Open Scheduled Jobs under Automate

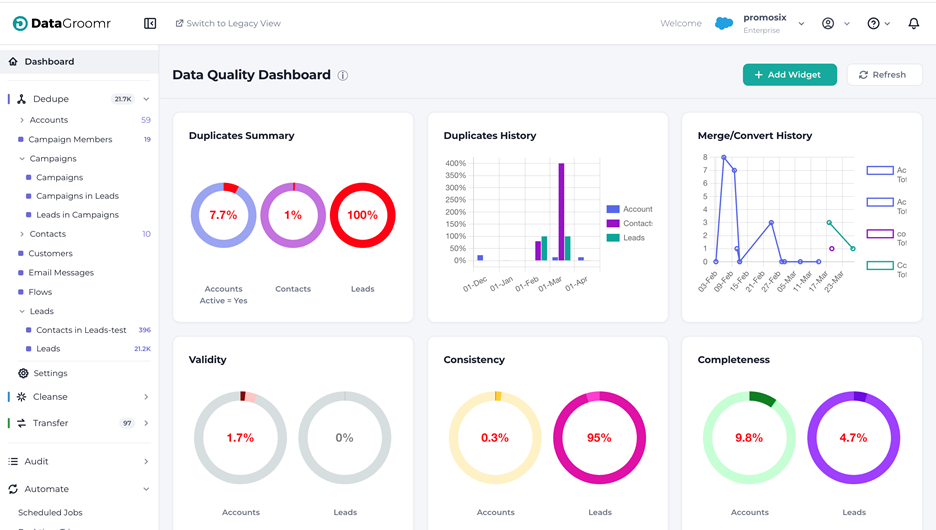click(x=50, y=512)
